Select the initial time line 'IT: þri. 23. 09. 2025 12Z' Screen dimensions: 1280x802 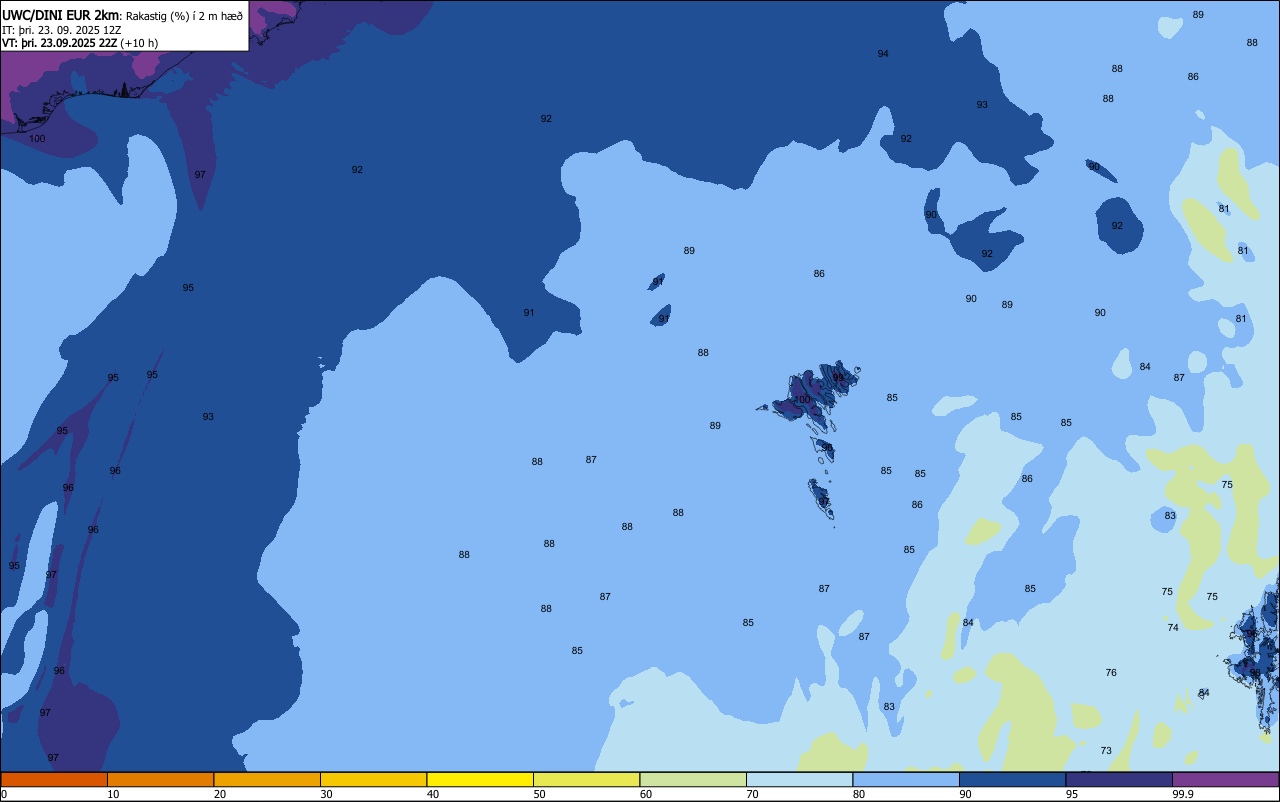(62, 30)
